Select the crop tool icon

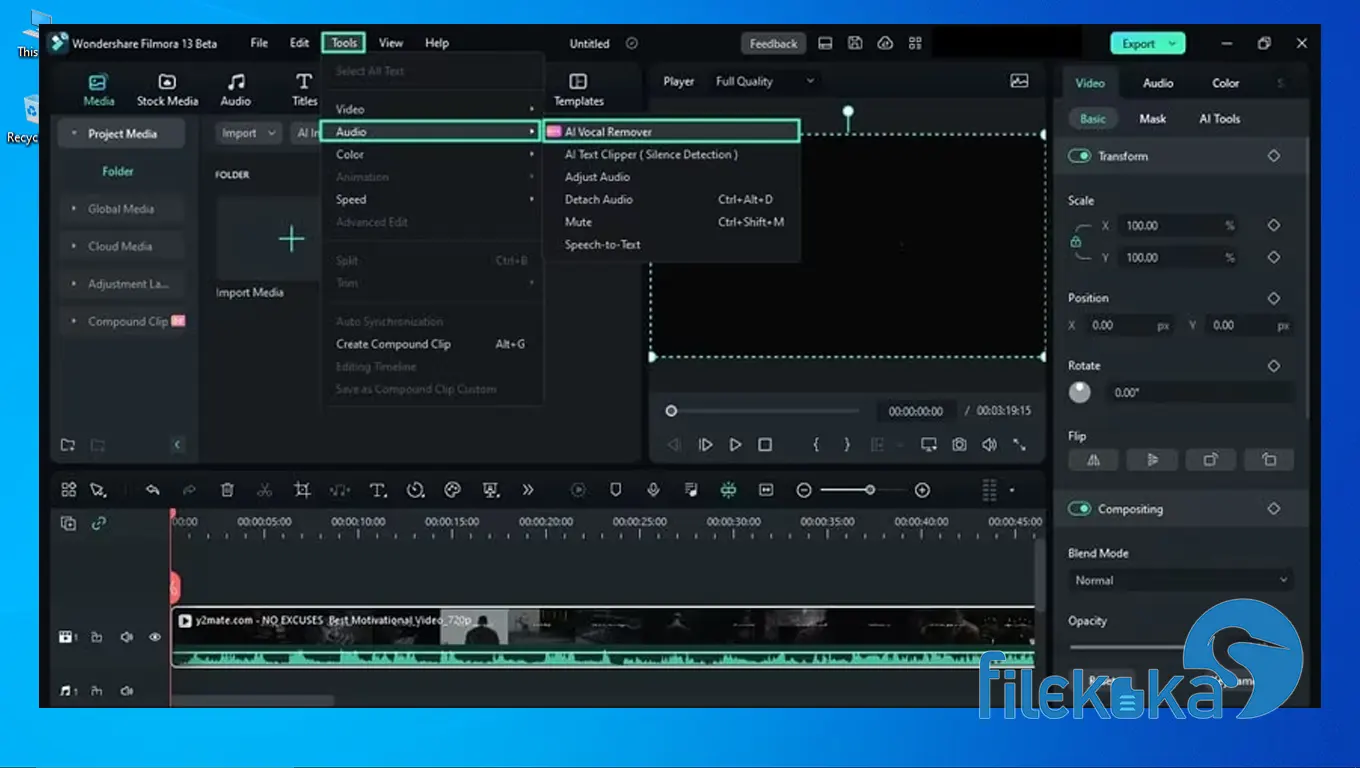coord(302,490)
